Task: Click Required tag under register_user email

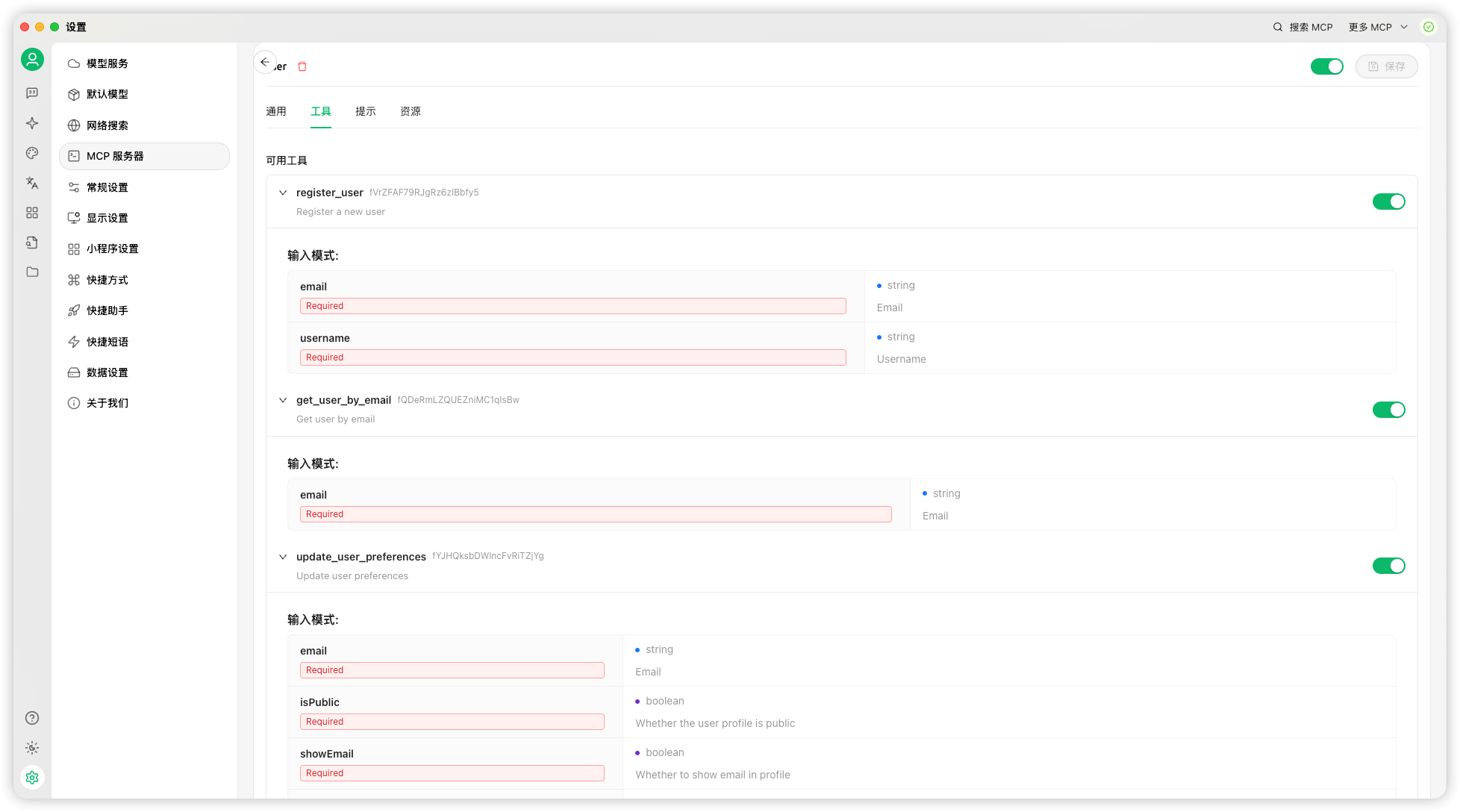Action: (x=573, y=306)
